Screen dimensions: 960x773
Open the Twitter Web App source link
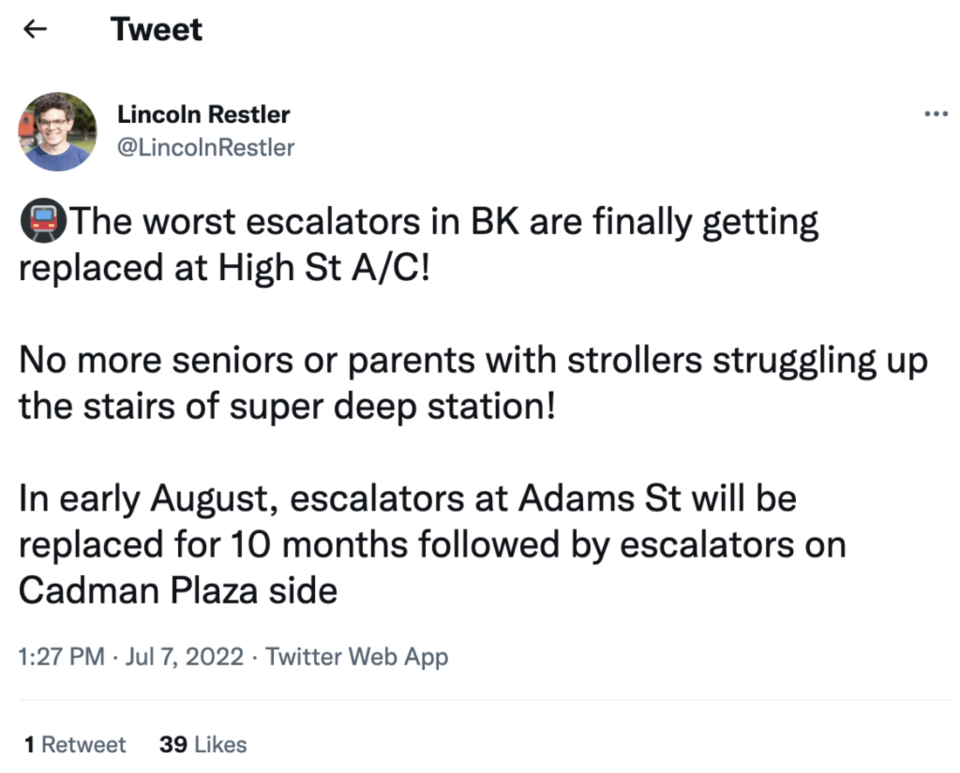tap(356, 657)
